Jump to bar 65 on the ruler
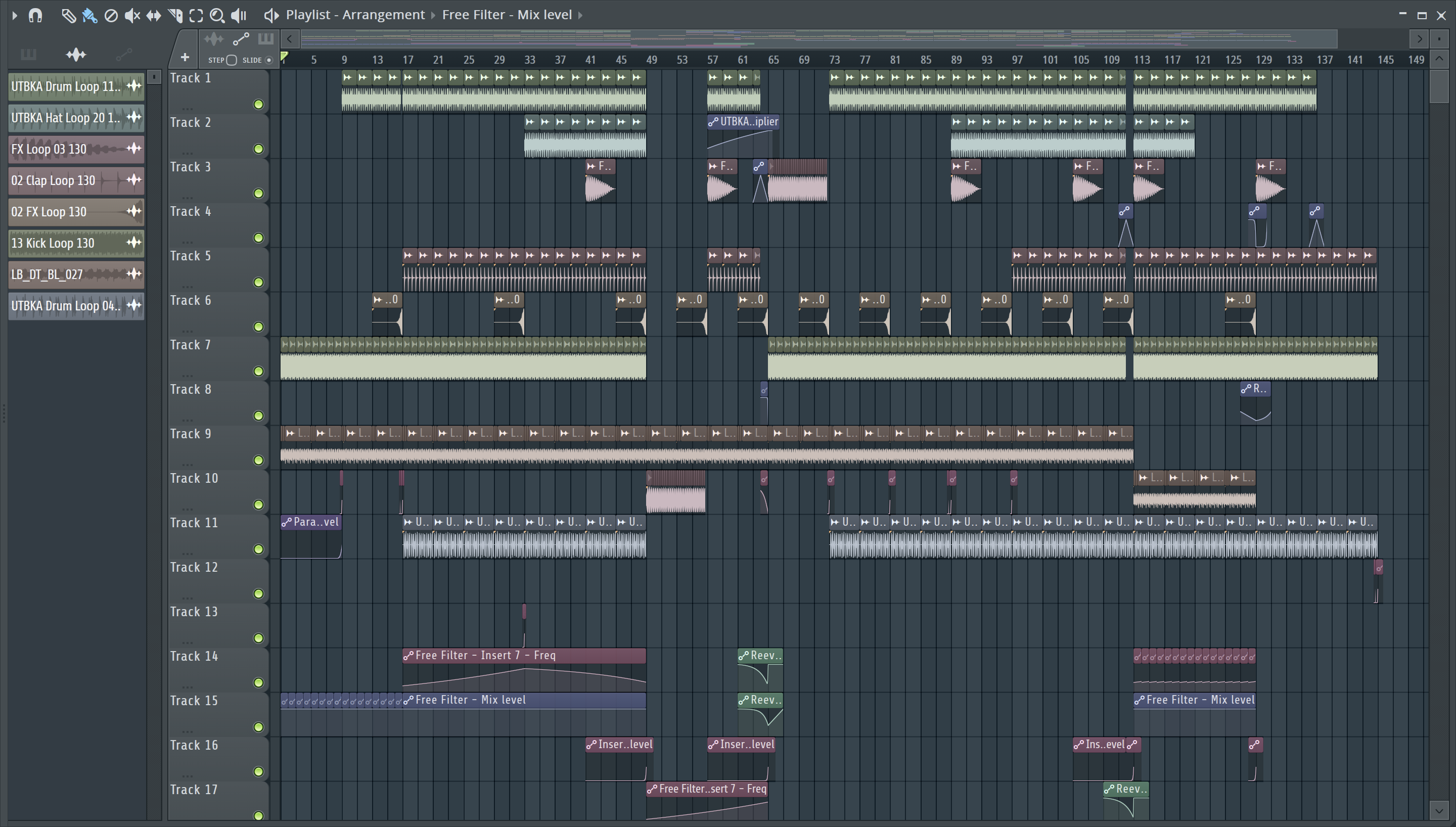This screenshot has height=827, width=1456. [x=773, y=60]
